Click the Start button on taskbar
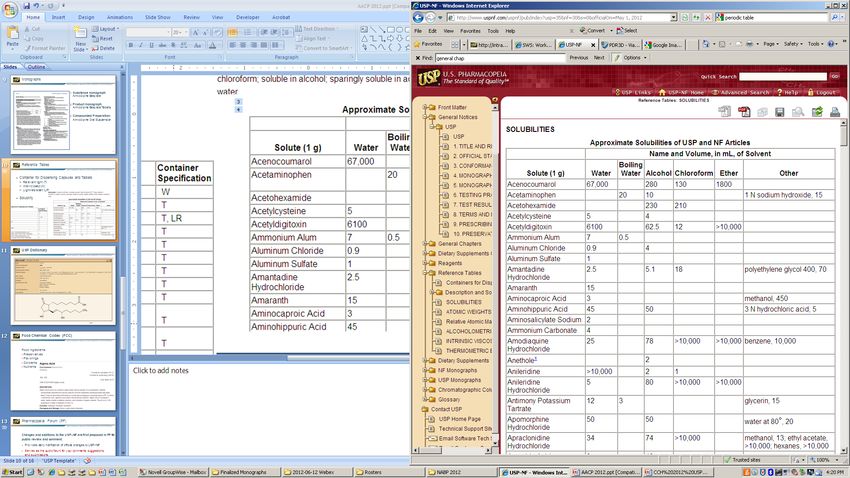The height and width of the screenshot is (478, 850). click(12, 472)
